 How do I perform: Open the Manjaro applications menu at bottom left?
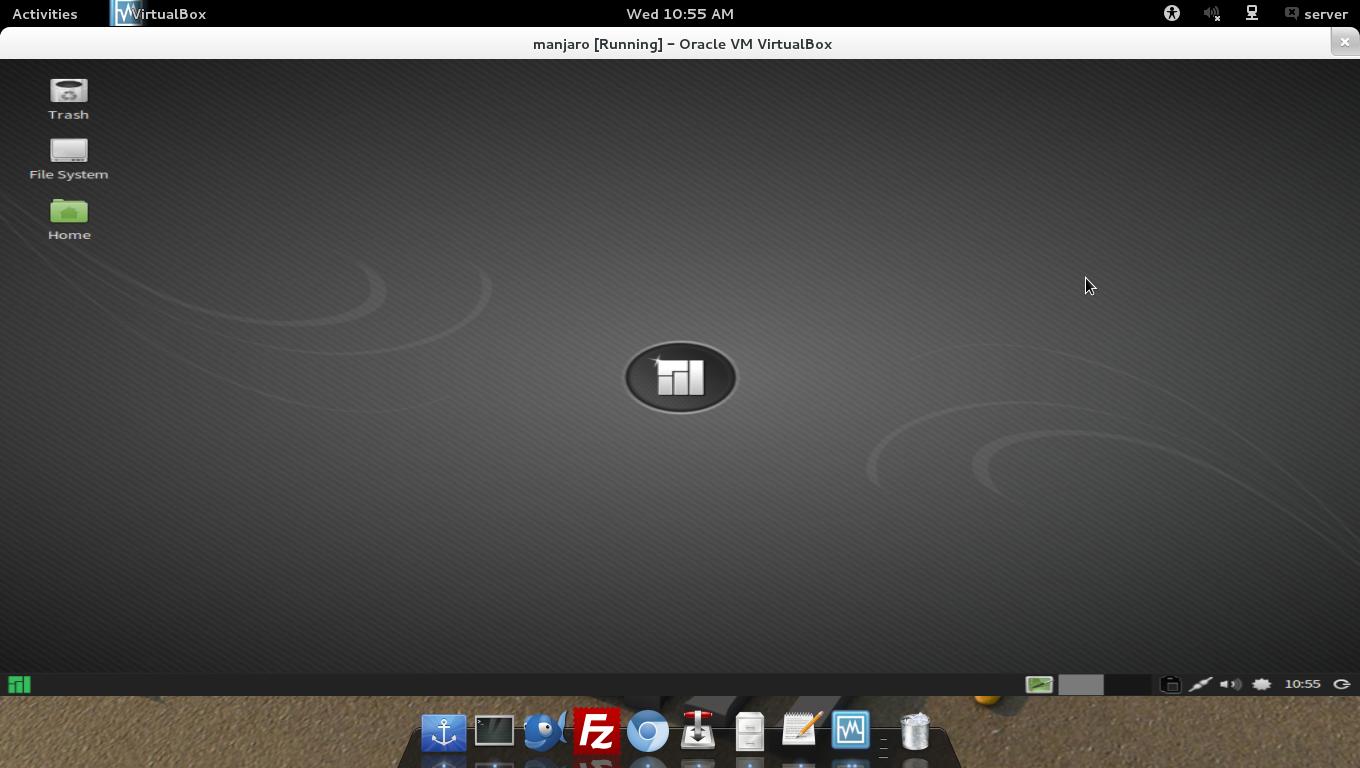(18, 684)
